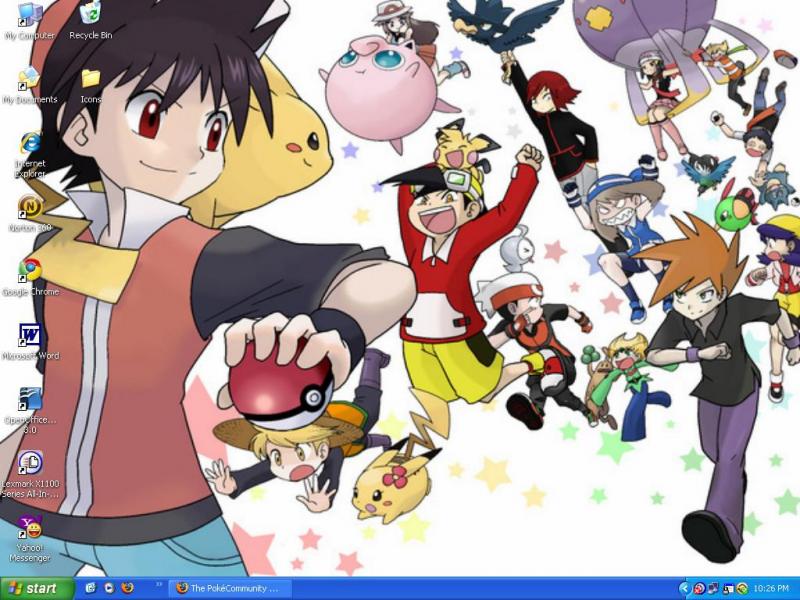Launch Firefox from the Quick Launch bar
Image resolution: width=800 pixels, height=600 pixels.
(127, 588)
